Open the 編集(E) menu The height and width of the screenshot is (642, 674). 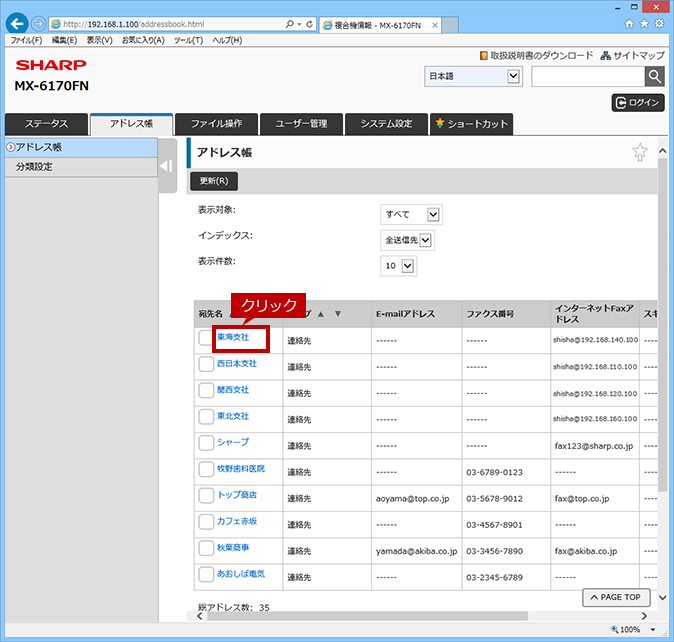64,40
